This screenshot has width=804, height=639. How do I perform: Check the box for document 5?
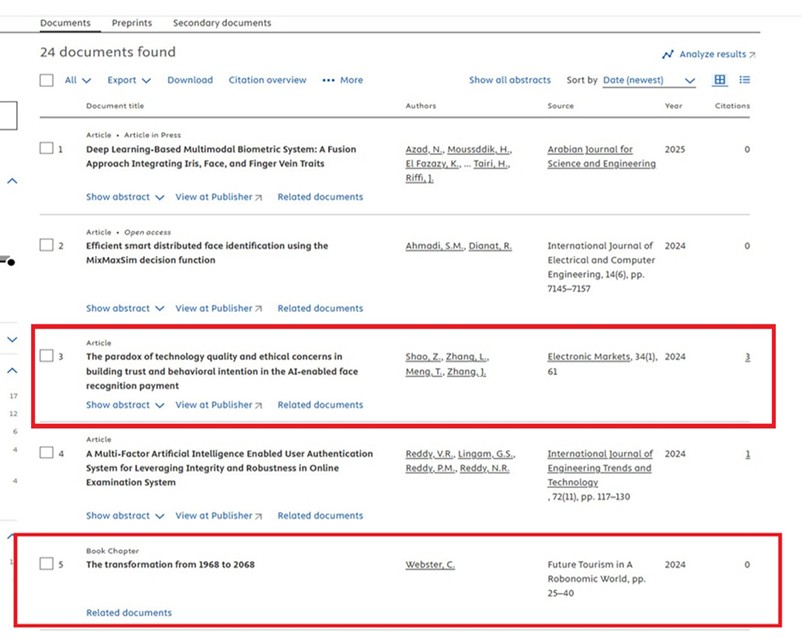46,564
